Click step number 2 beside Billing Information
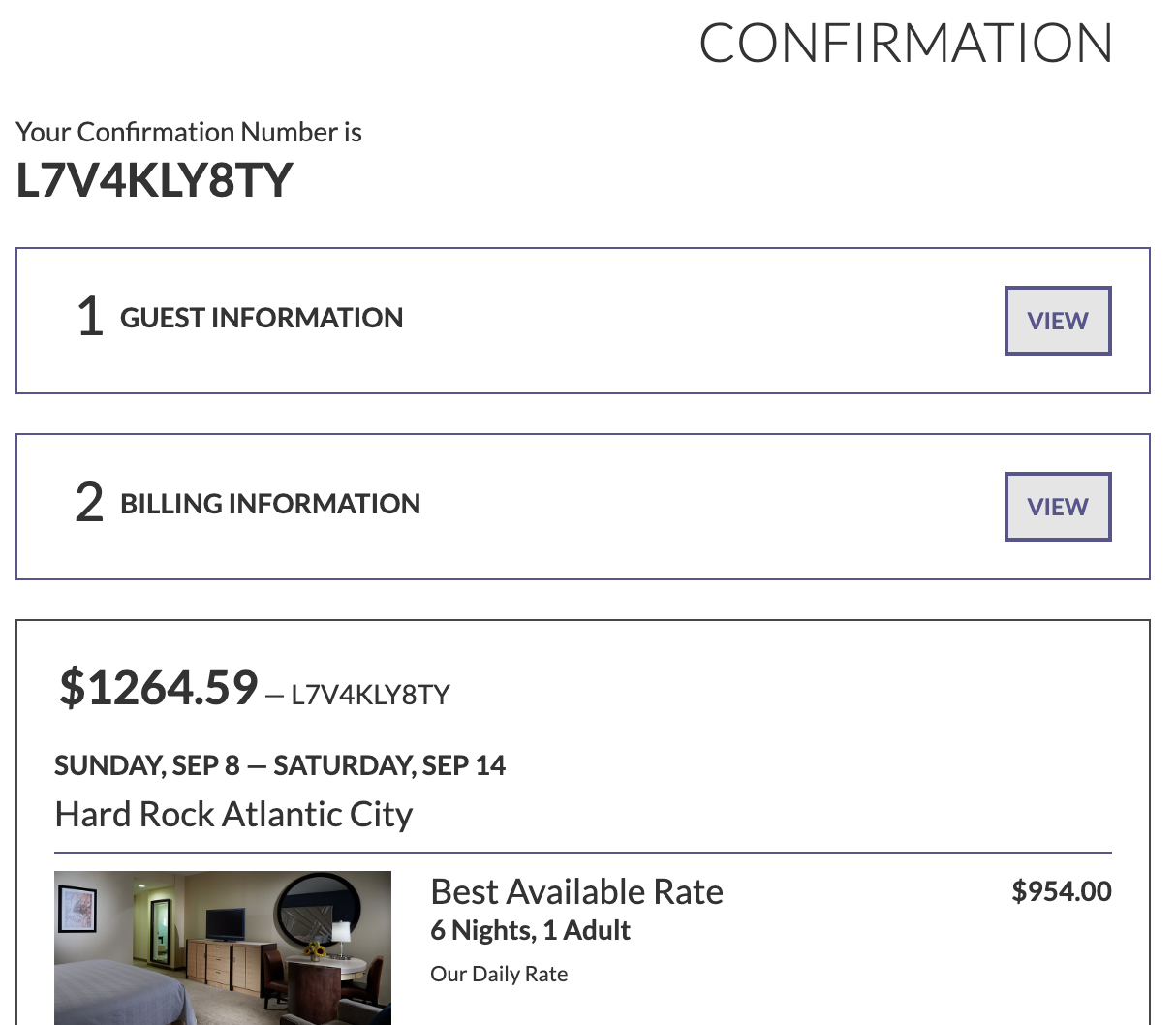This screenshot has width=1176, height=1025. click(x=89, y=503)
